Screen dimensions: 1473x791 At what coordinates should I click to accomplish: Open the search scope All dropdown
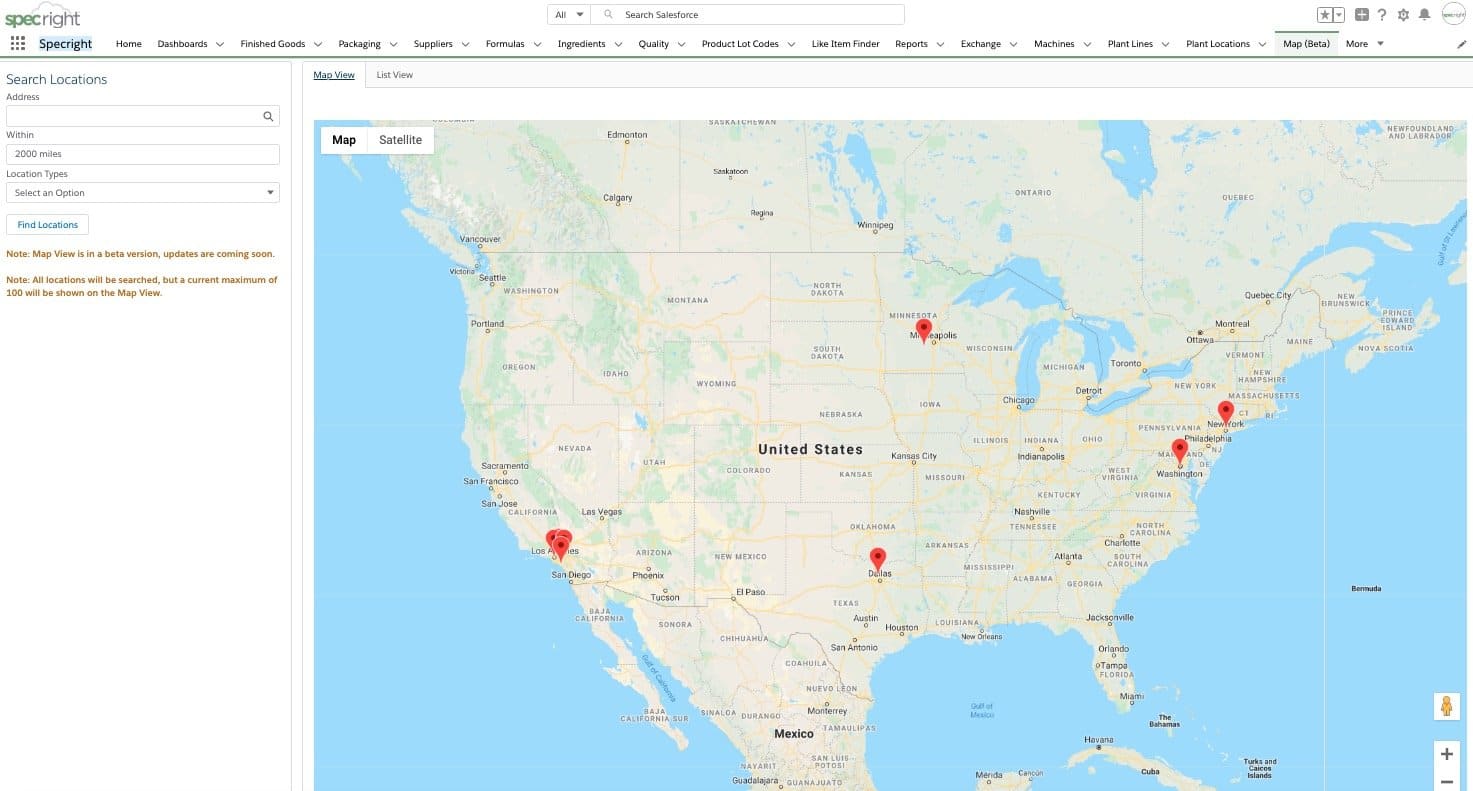(569, 15)
